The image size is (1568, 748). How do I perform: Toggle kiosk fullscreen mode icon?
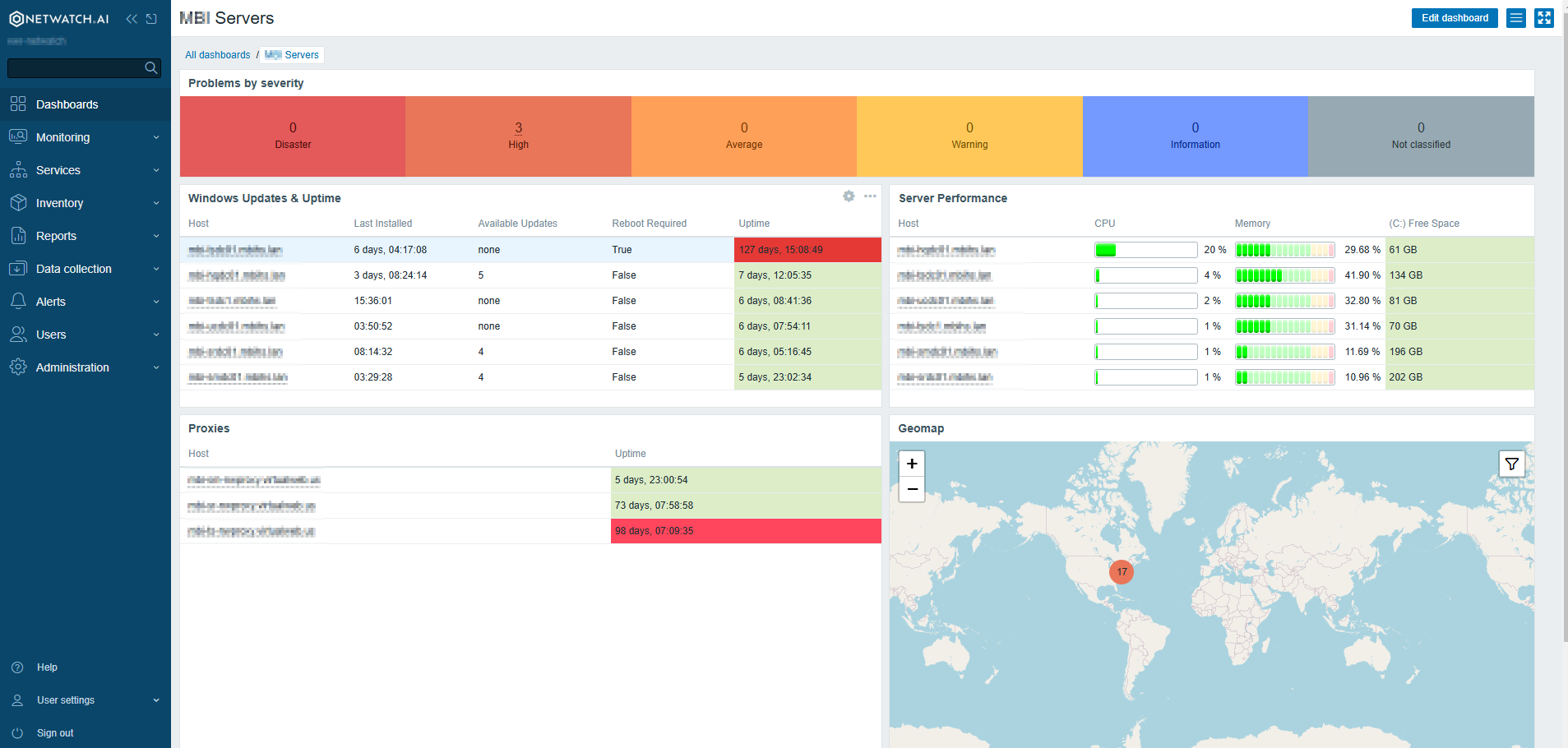point(1544,18)
